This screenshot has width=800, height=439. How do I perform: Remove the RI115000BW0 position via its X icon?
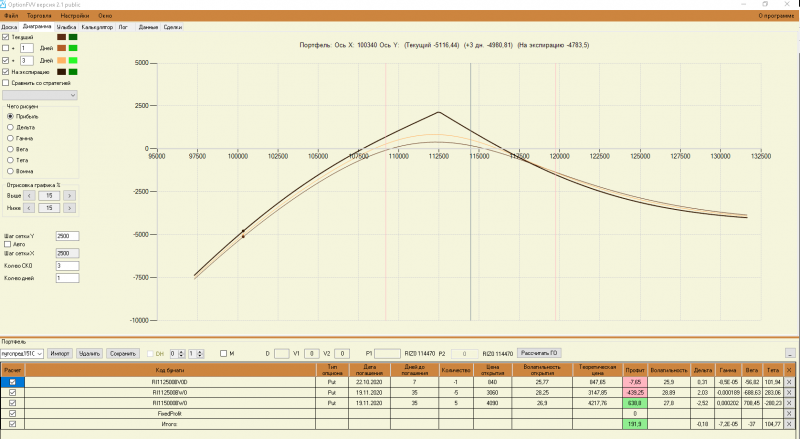click(789, 403)
